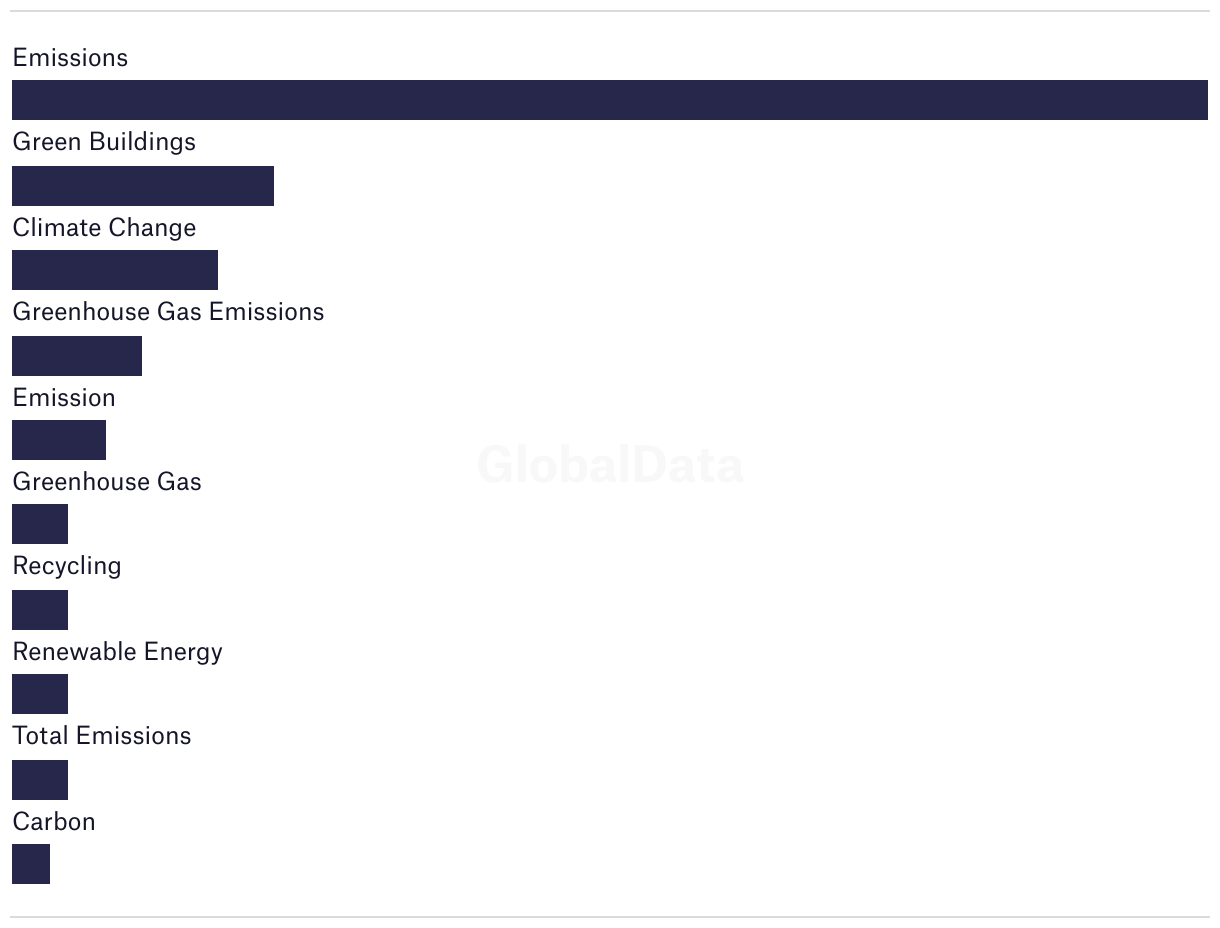
Task: Click the Total Emissions label
Action: pos(101,736)
